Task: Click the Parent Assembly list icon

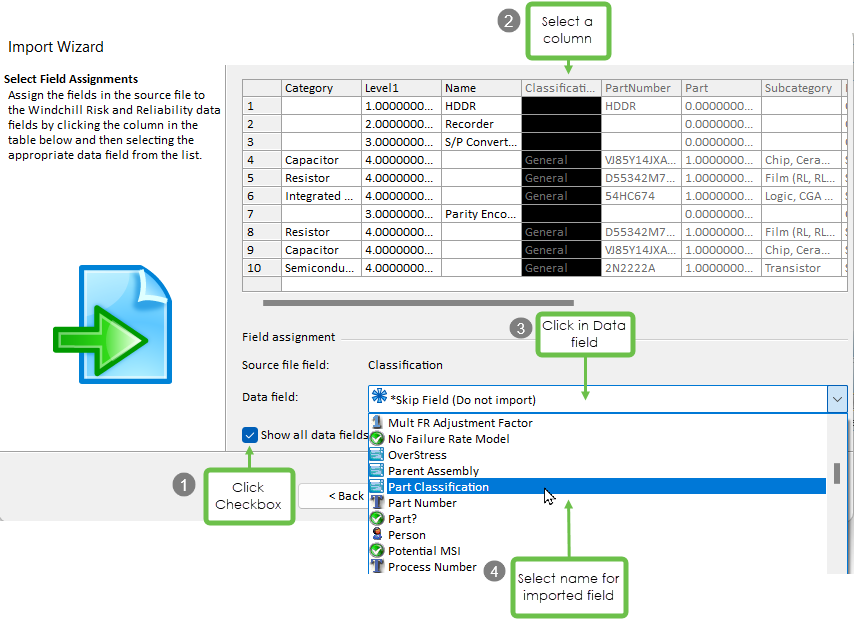Action: [x=376, y=470]
